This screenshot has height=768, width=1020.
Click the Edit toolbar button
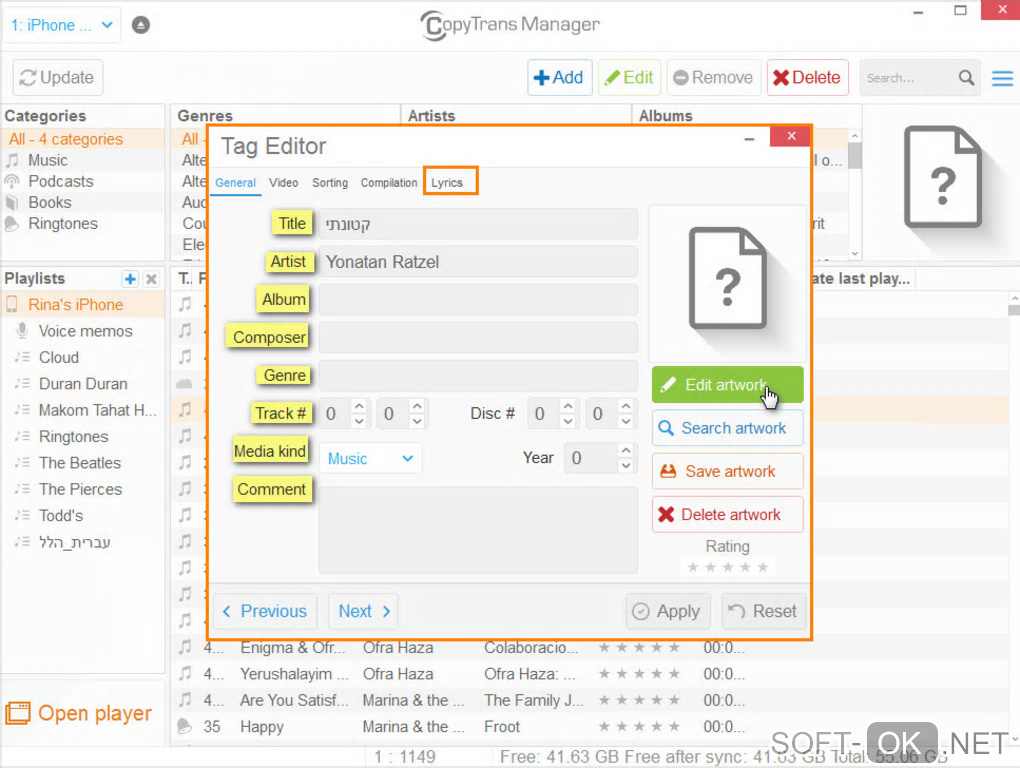tap(629, 77)
